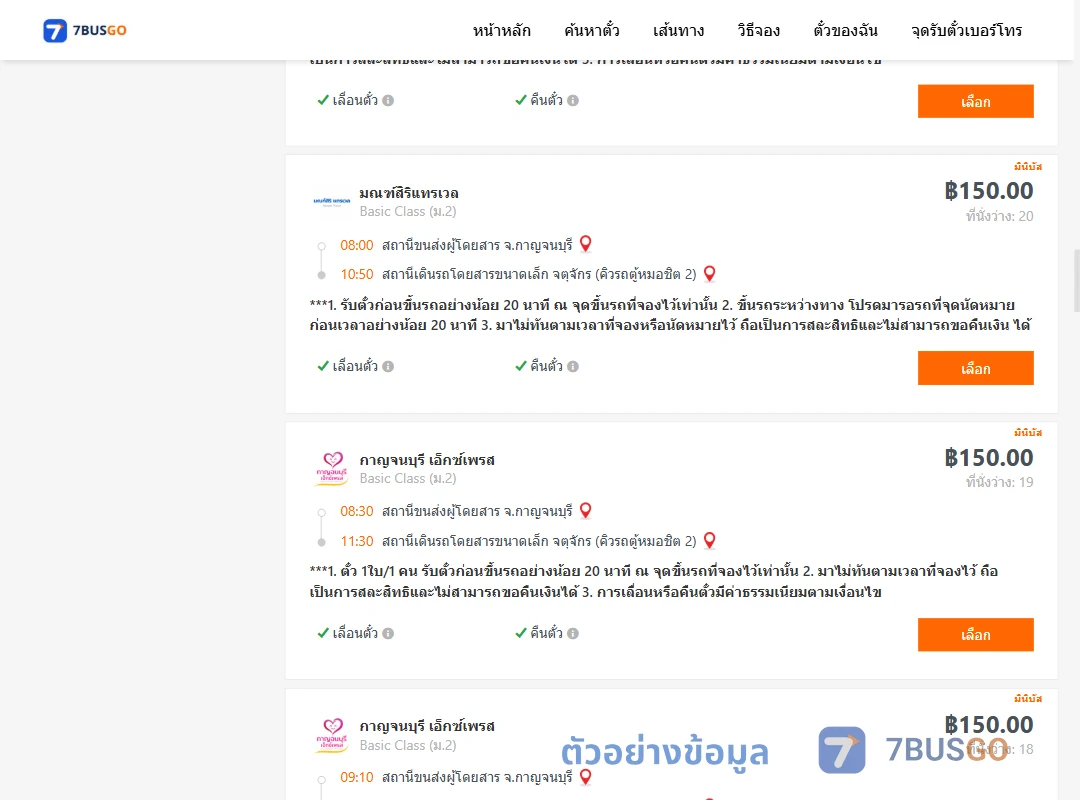This screenshot has height=800, width=1080.
Task: Click the 08:30 departure time
Action: [357, 511]
